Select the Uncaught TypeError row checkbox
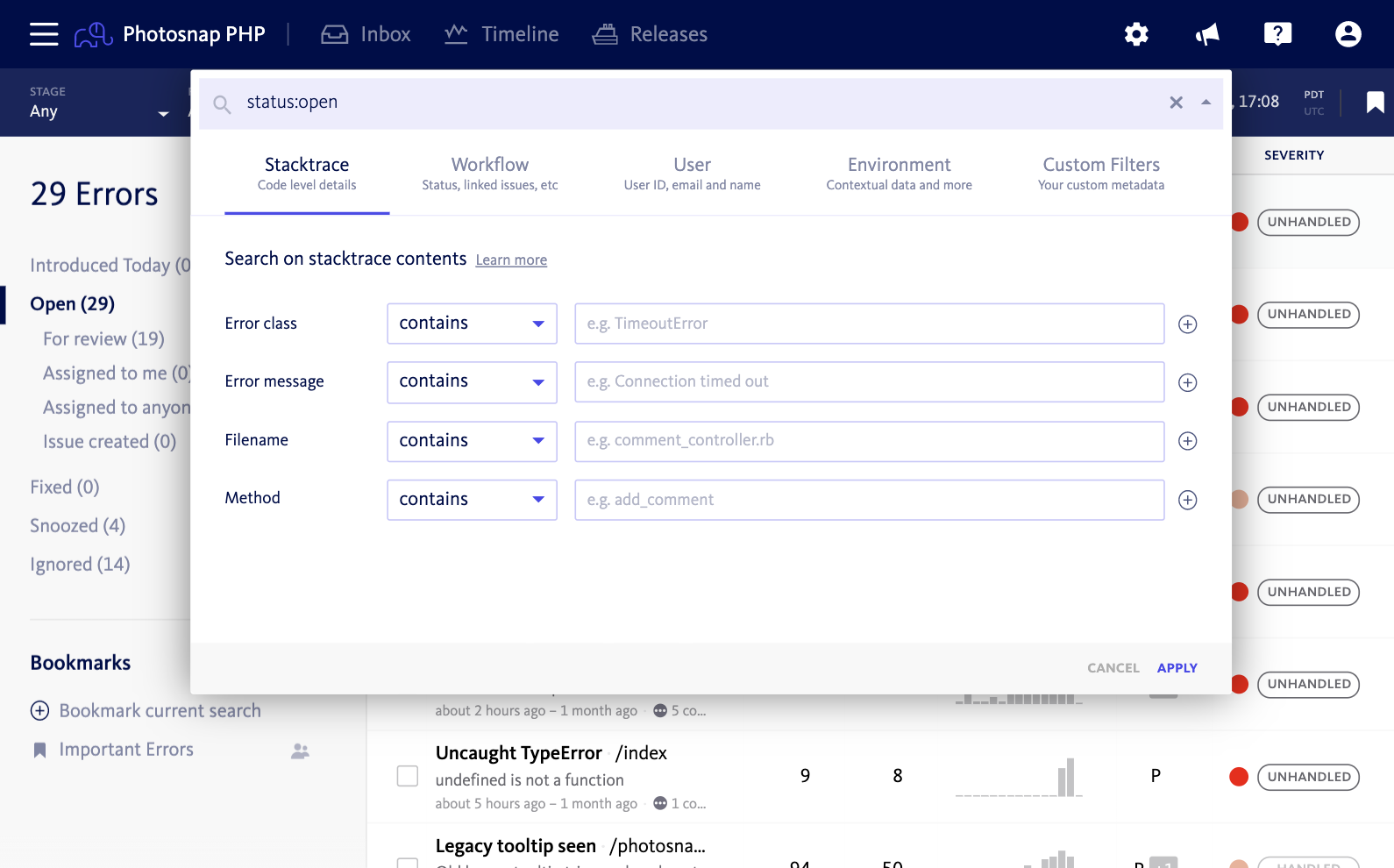This screenshot has width=1394, height=868. click(x=408, y=776)
